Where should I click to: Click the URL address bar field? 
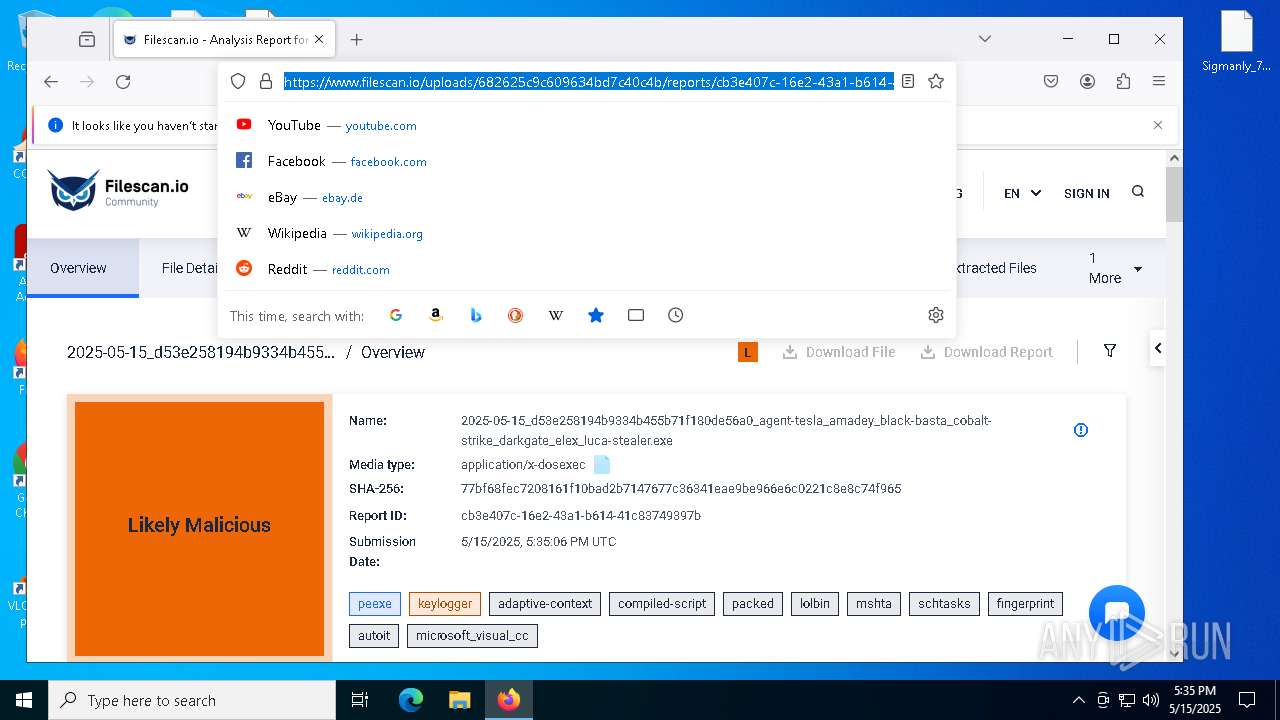[588, 82]
